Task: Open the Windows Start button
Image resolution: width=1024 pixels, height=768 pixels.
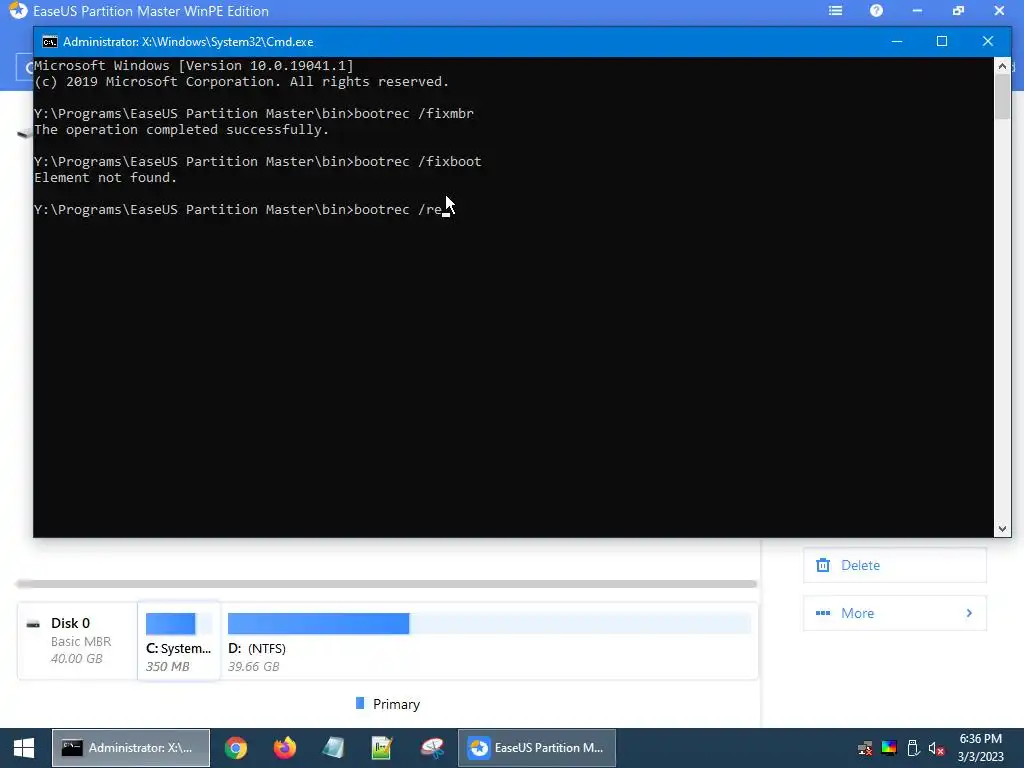Action: [x=24, y=748]
